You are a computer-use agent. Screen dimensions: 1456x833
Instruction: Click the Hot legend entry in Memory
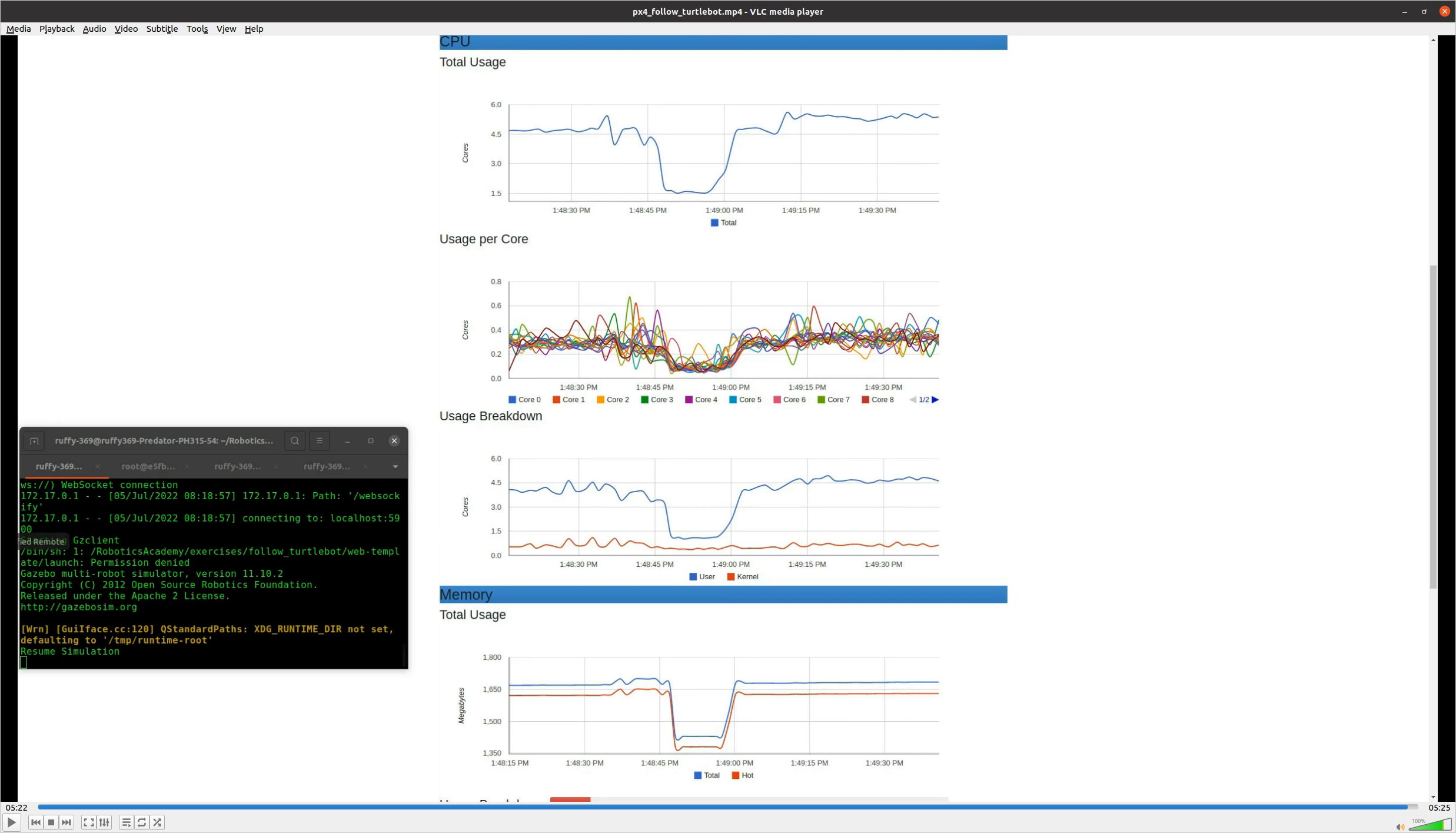pyautogui.click(x=743, y=775)
